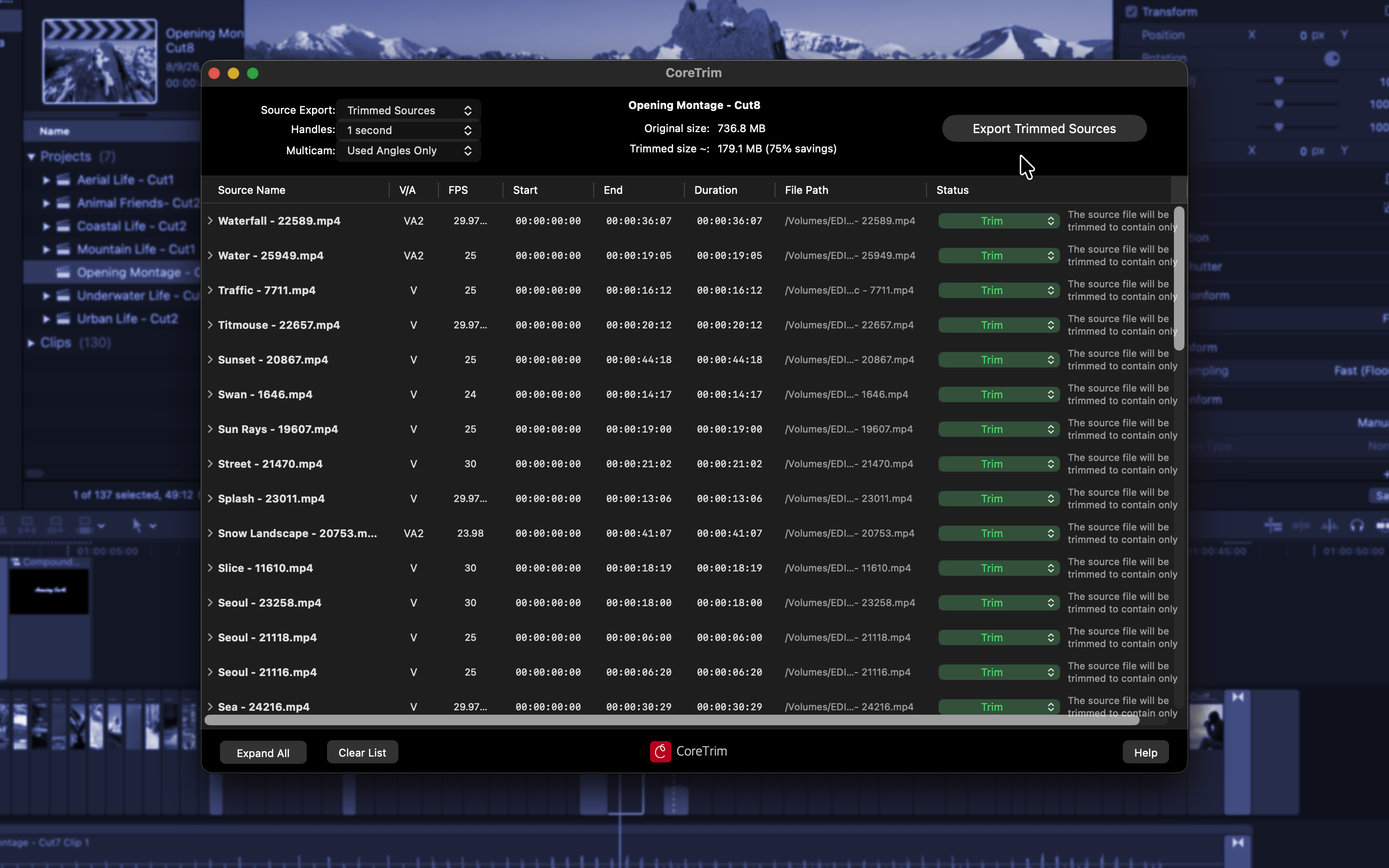Expand Mountain Life - Cut1 project in browser
The width and height of the screenshot is (1389, 868).
pos(46,250)
